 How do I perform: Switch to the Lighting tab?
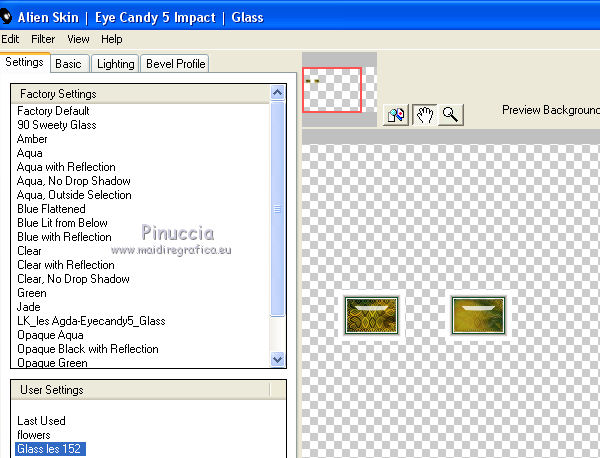pos(116,64)
